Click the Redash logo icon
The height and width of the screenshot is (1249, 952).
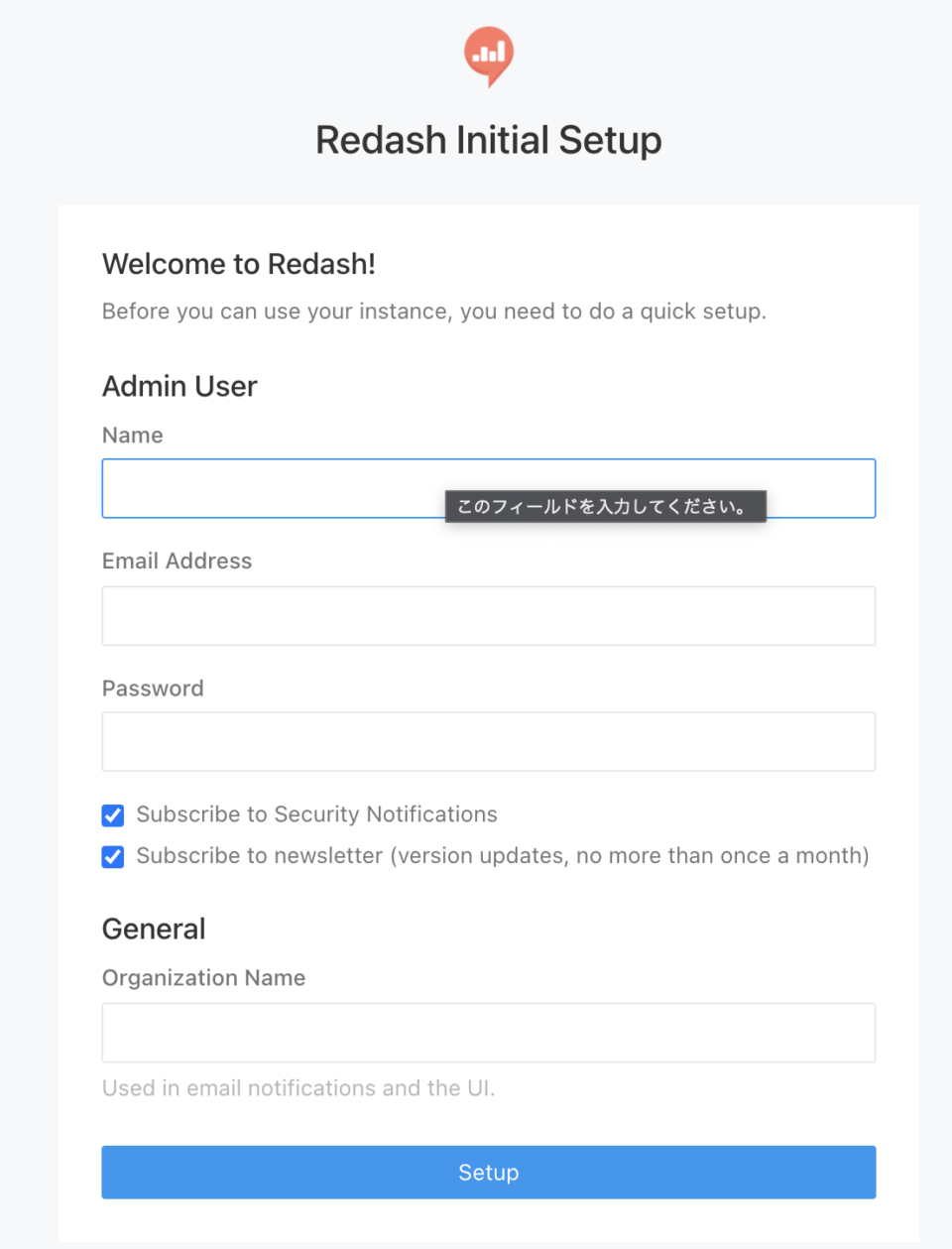coord(488,55)
